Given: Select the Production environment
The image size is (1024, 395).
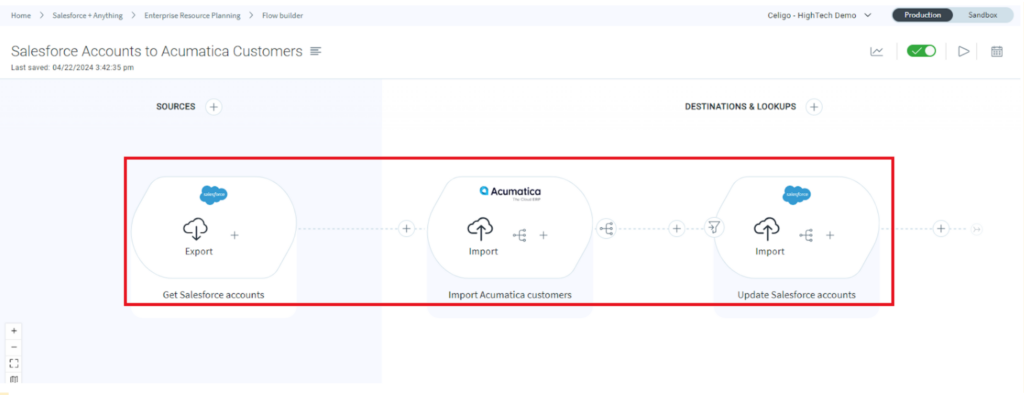Looking at the screenshot, I should [922, 15].
